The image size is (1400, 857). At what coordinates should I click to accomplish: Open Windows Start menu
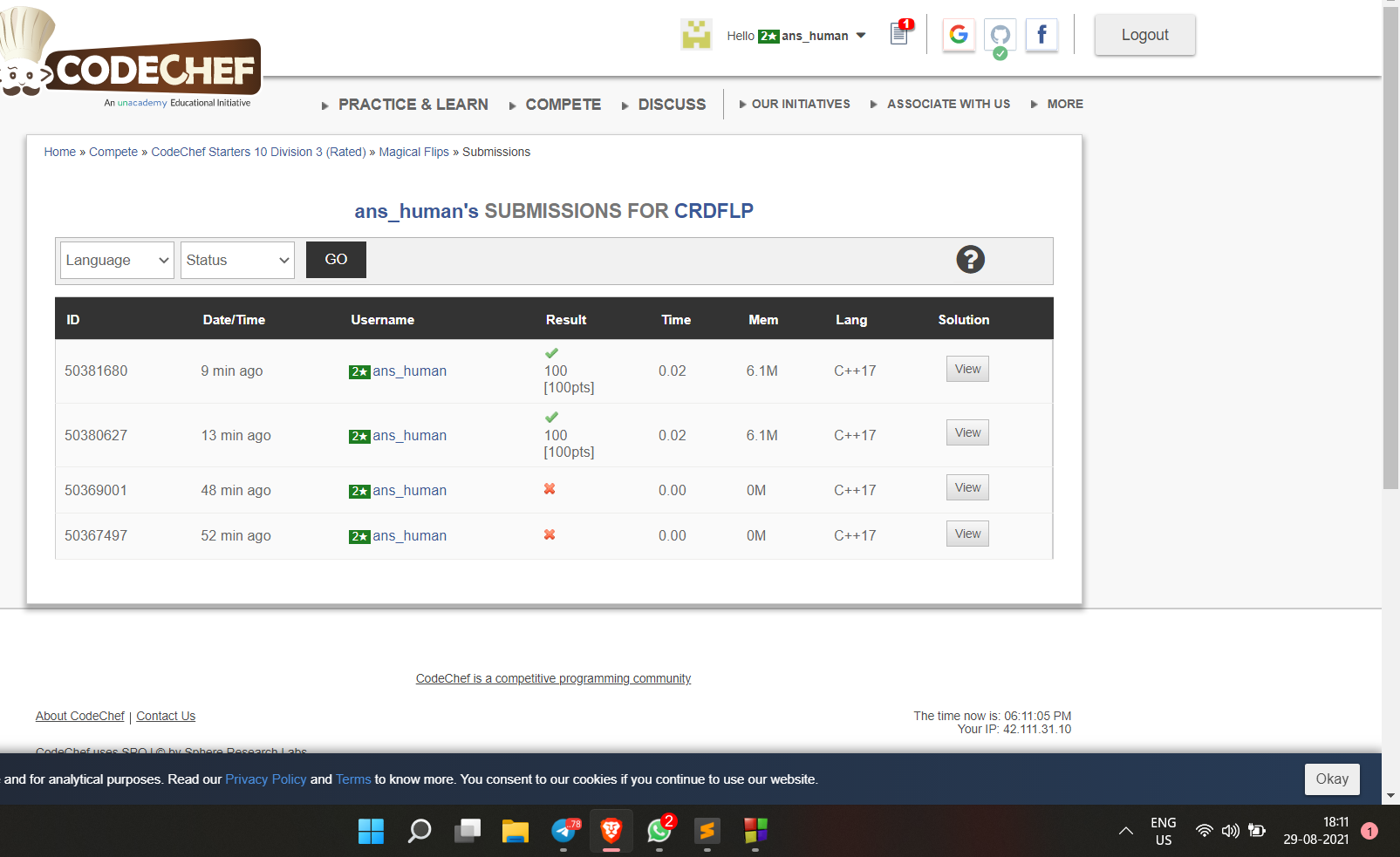(x=371, y=831)
